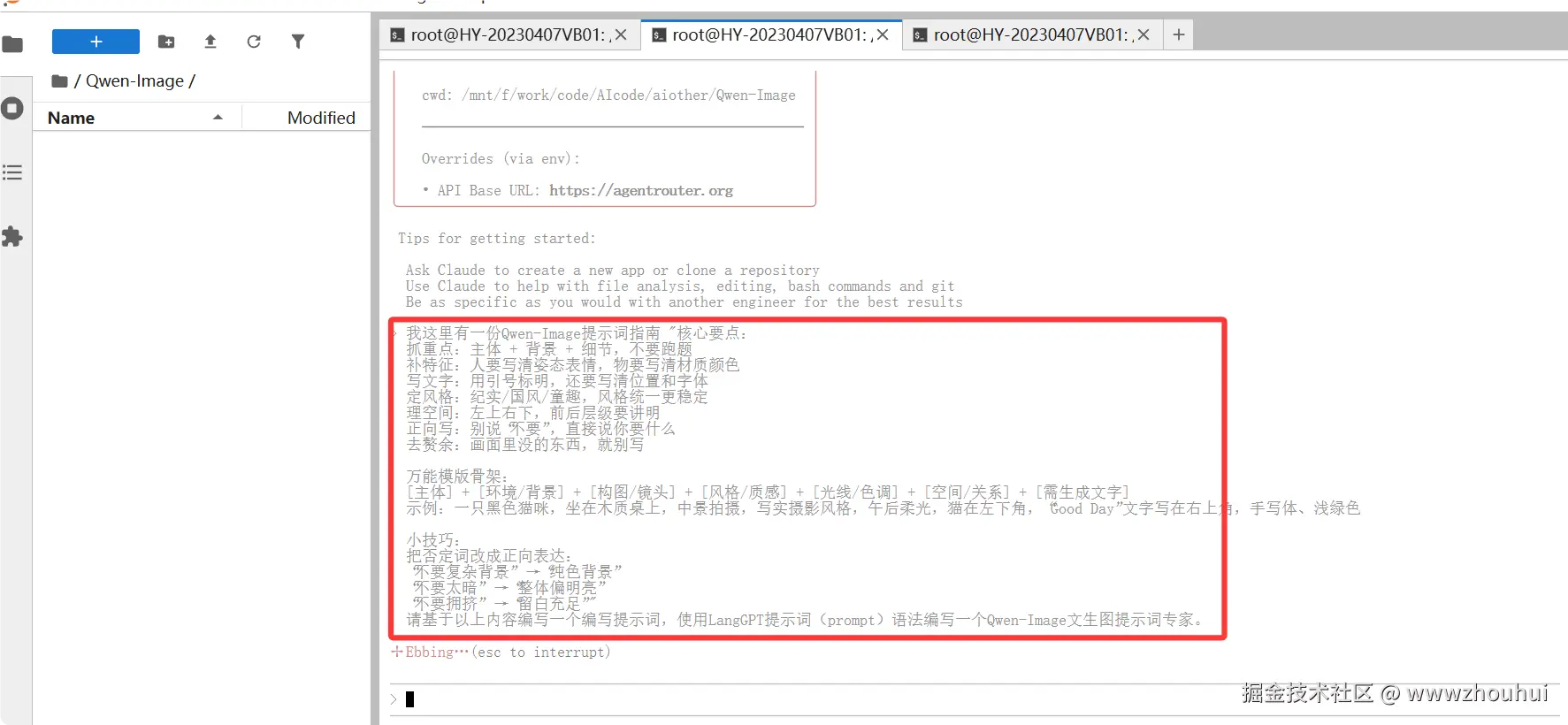Image resolution: width=1568 pixels, height=725 pixels.
Task: Click the "小技巧:" line in the prompt
Action: pos(433,540)
